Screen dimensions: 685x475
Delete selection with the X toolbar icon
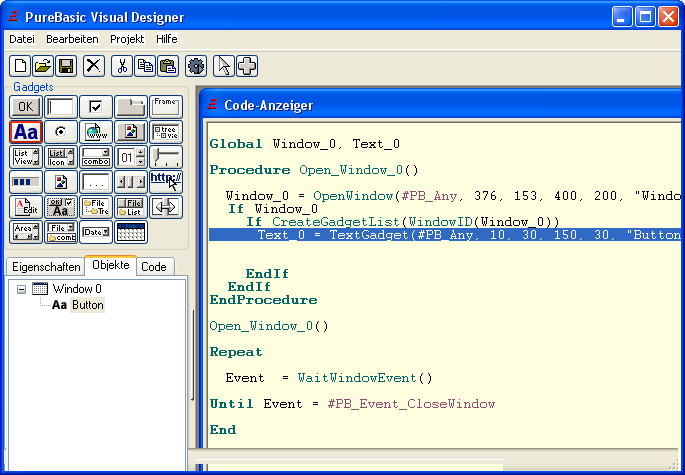coord(93,66)
